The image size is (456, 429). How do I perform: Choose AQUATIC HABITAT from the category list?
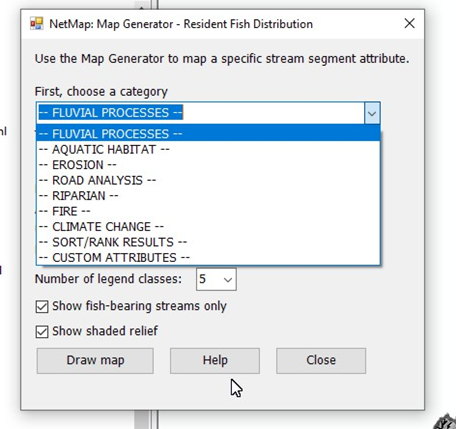click(208, 149)
